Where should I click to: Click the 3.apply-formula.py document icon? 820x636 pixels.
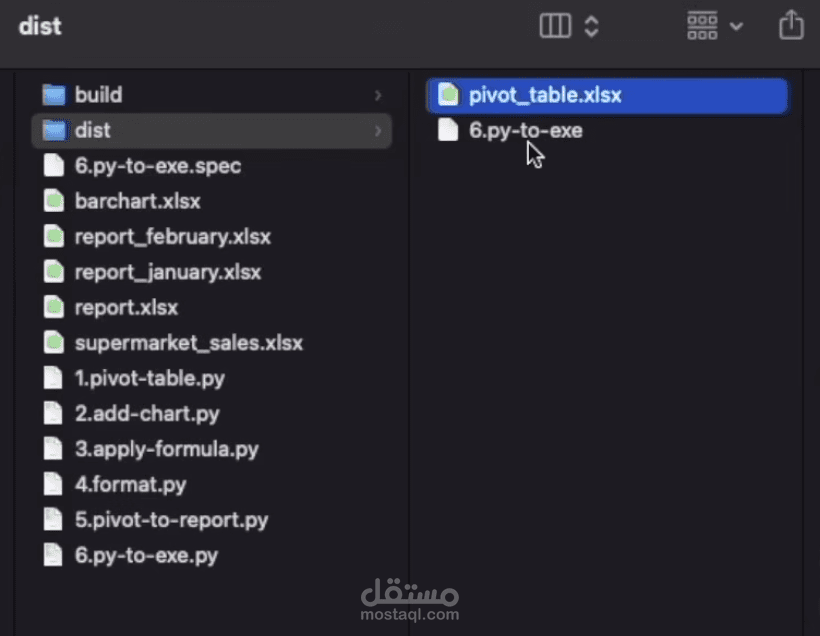[54, 450]
